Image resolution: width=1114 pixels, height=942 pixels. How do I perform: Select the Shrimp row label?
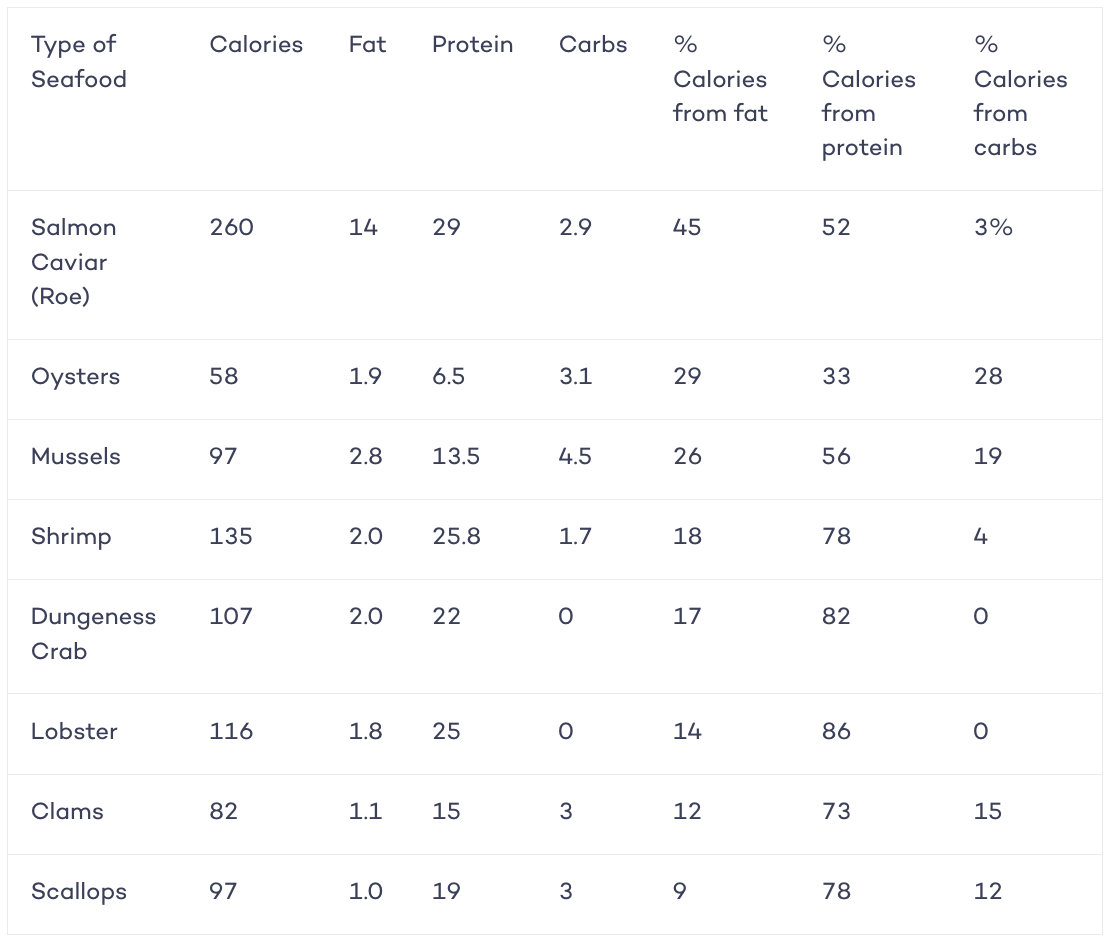(x=71, y=536)
